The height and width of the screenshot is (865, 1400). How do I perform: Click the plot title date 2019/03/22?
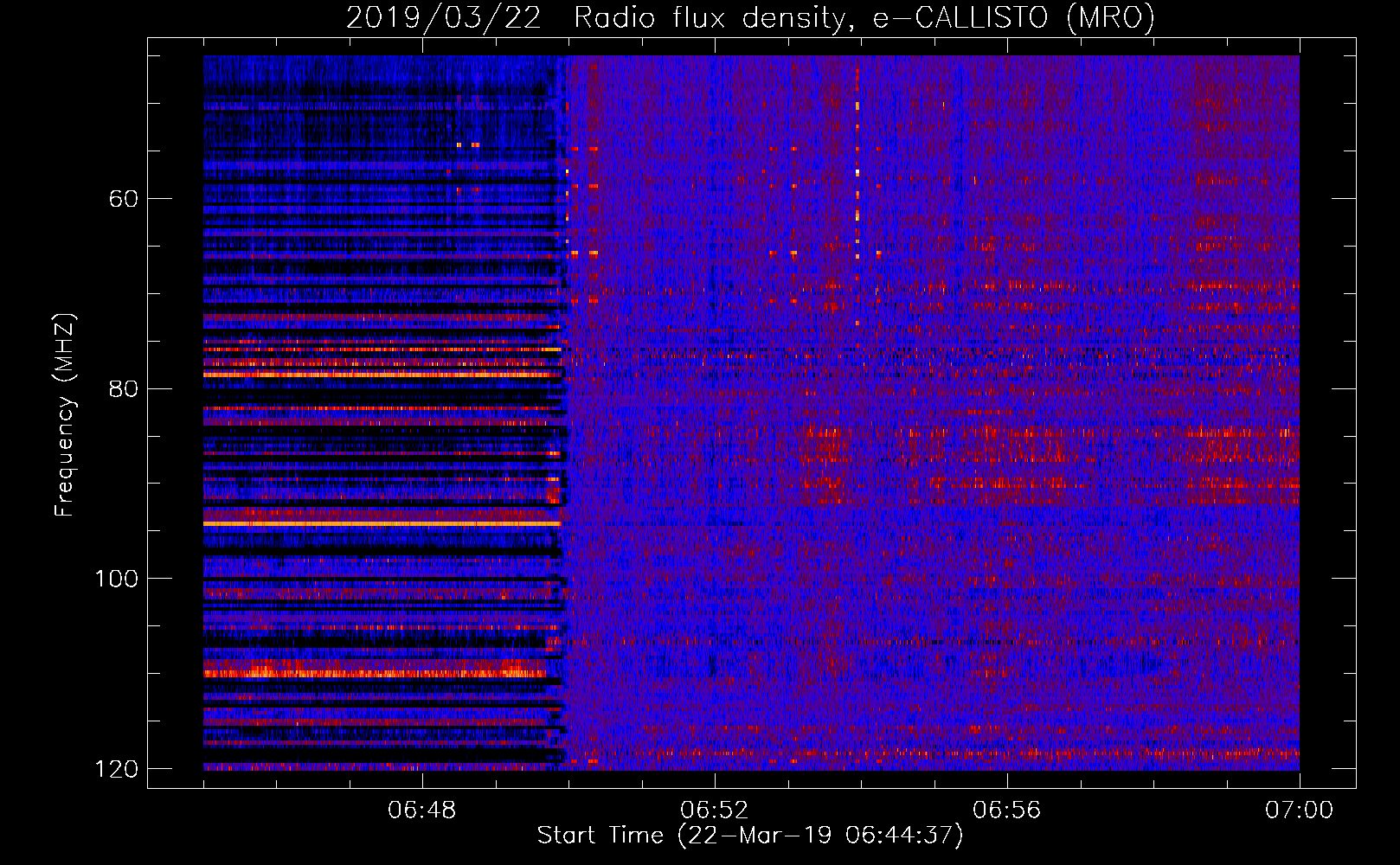444,18
